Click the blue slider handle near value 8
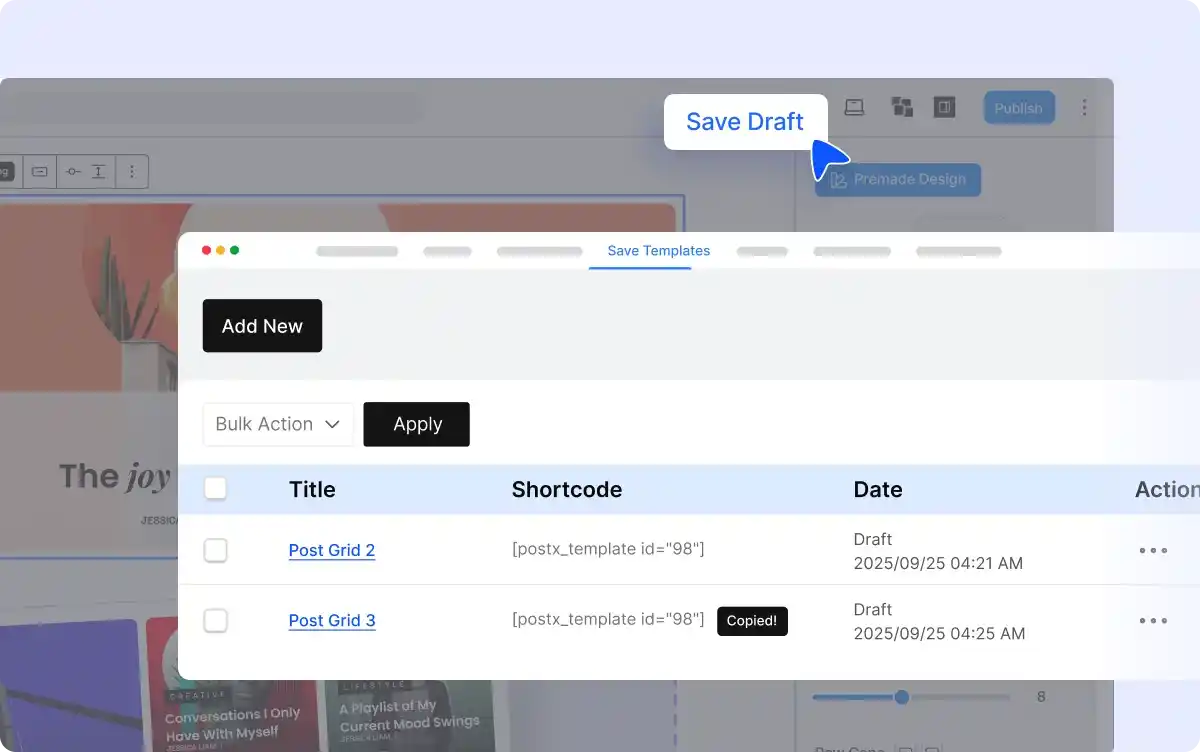The width and height of the screenshot is (1200, 752). click(901, 697)
